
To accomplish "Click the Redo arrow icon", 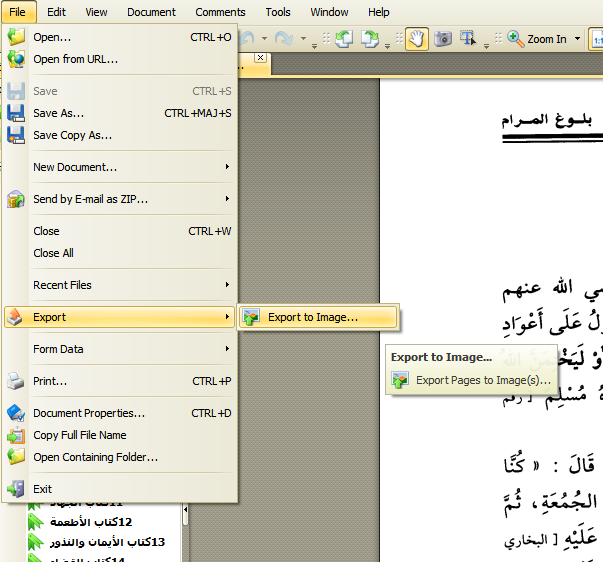I will point(284,39).
